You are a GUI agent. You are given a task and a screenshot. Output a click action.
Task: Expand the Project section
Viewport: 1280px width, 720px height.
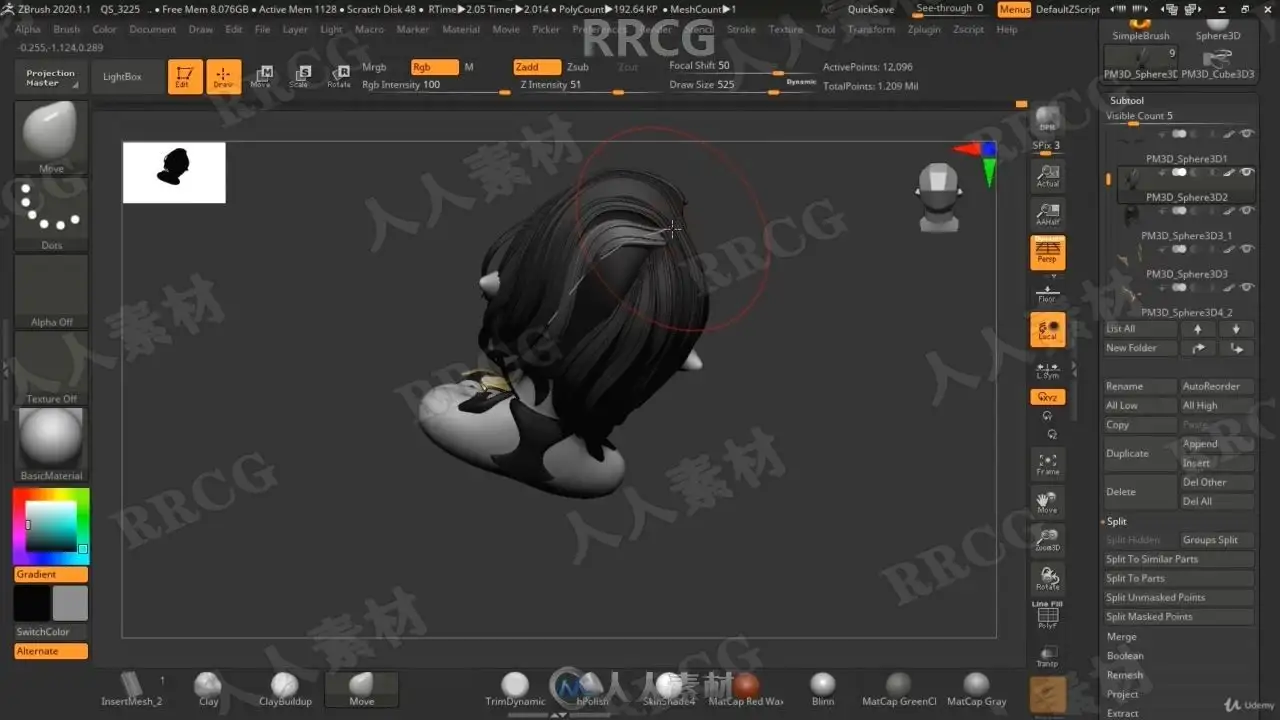tap(1122, 694)
